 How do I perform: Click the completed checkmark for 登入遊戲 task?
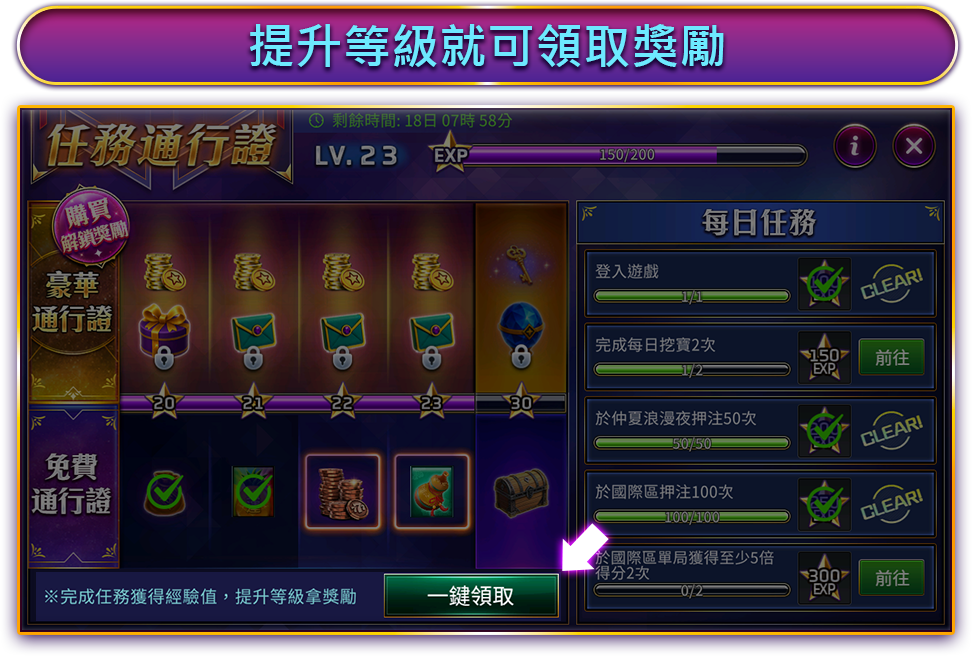[824, 284]
